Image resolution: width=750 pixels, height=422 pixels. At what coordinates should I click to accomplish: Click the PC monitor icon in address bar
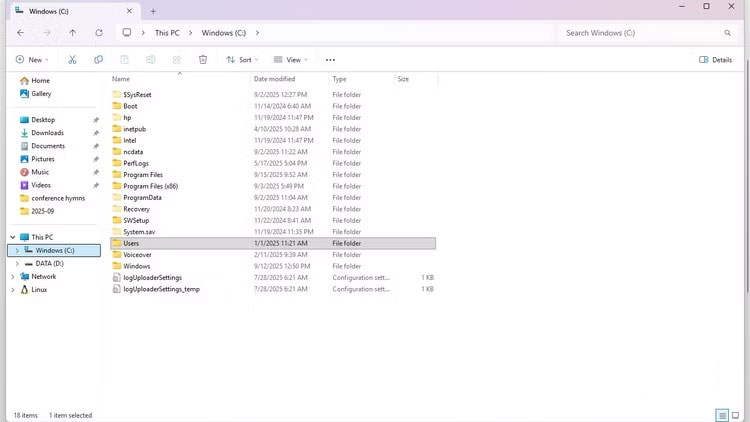click(x=127, y=33)
